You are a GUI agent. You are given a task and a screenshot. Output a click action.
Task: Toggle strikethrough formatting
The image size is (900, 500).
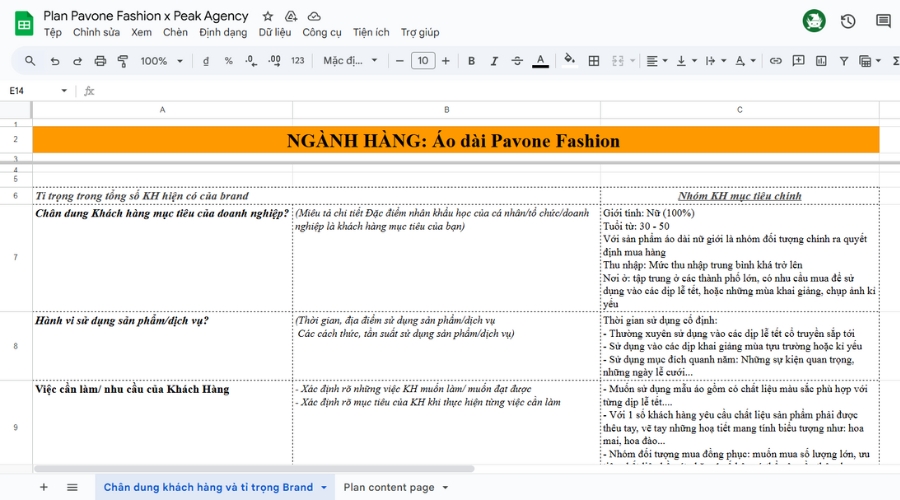517,61
